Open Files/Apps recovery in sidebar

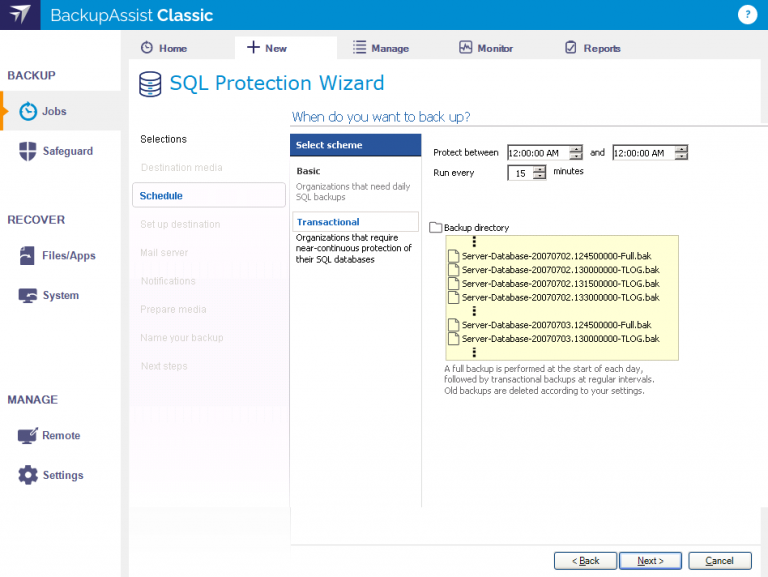pyautogui.click(x=68, y=256)
